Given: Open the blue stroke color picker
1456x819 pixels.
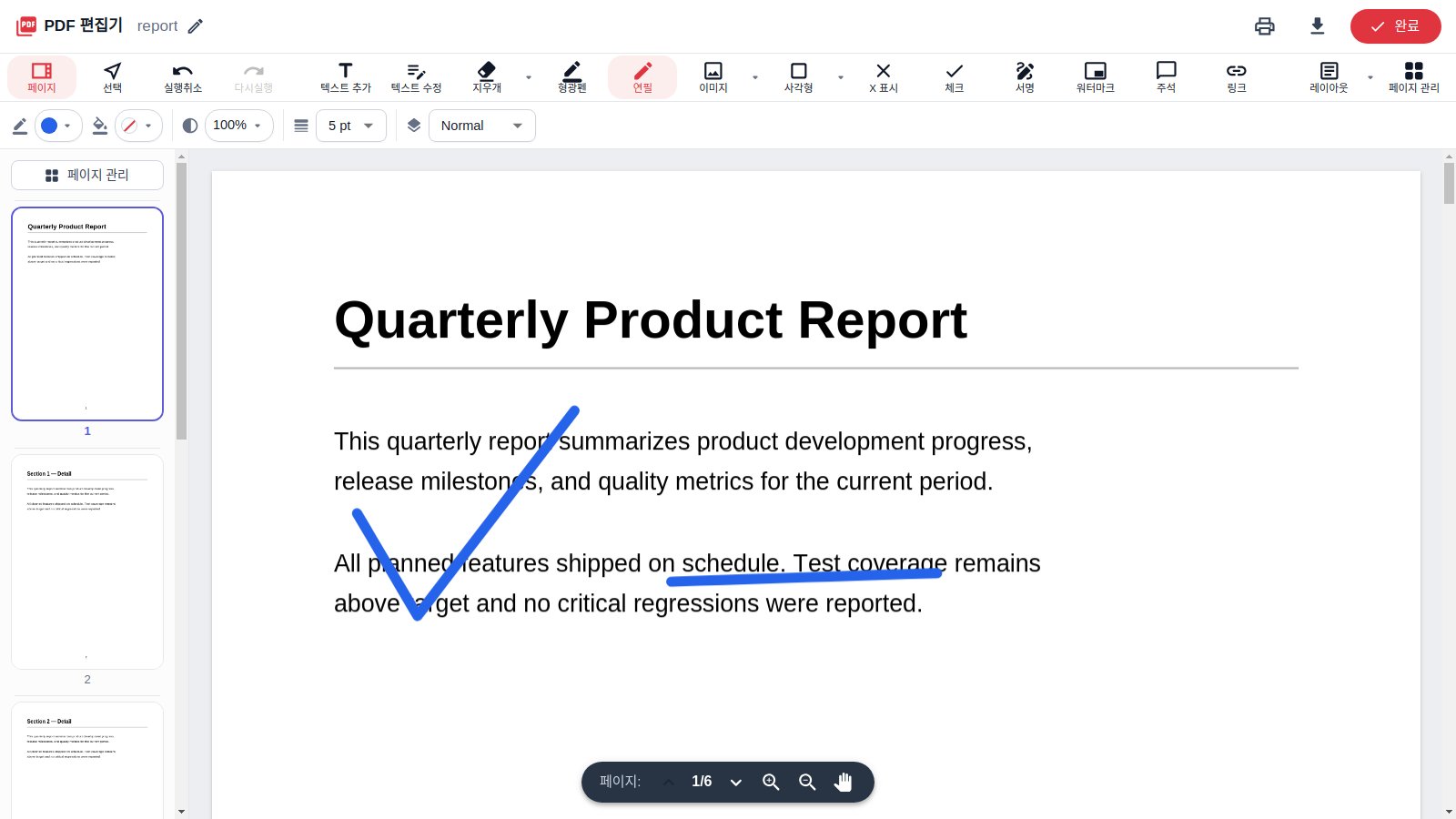Looking at the screenshot, I should [58, 126].
